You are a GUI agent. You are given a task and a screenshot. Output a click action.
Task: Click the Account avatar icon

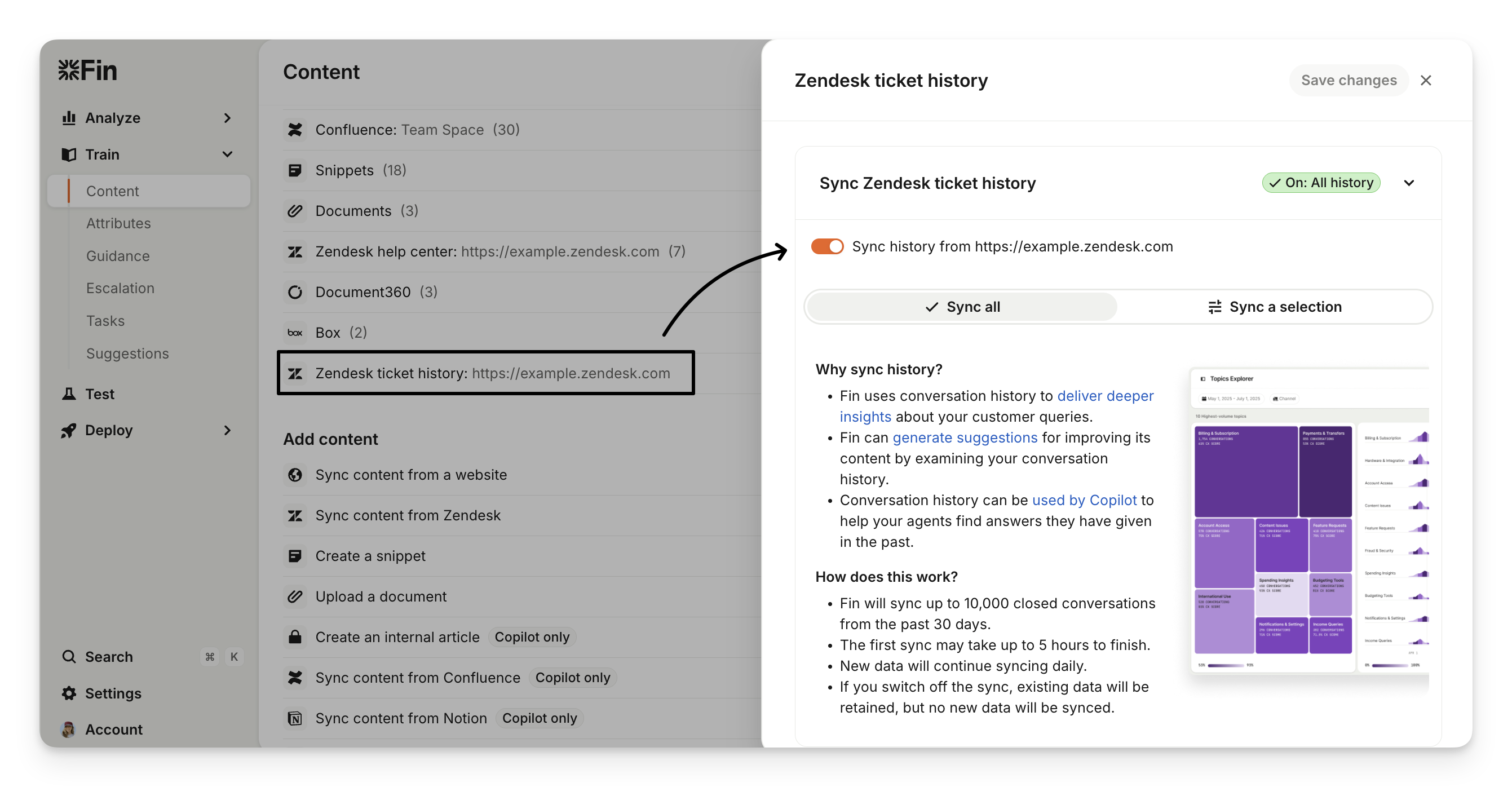68,729
